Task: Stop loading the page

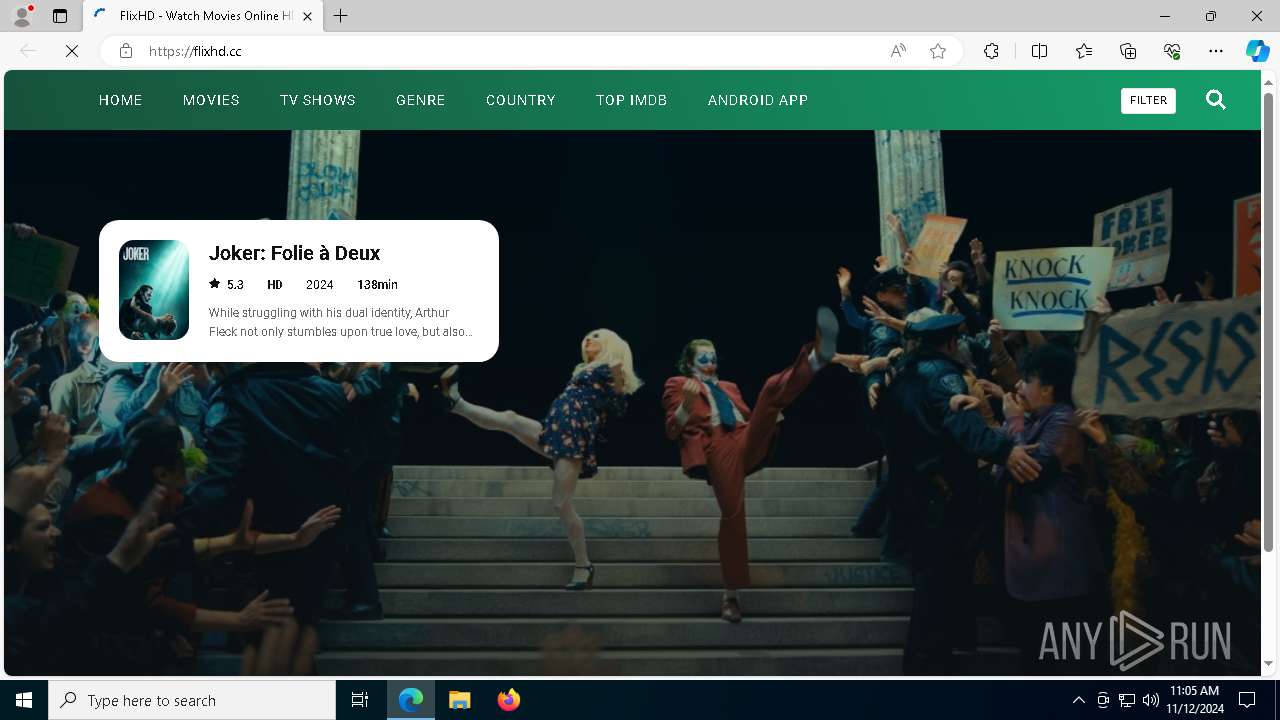Action: tap(72, 51)
